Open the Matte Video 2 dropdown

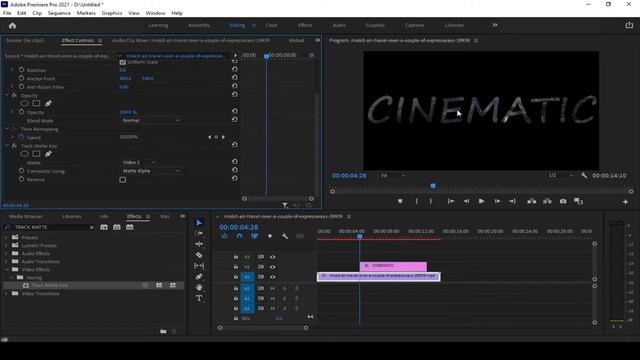point(138,162)
